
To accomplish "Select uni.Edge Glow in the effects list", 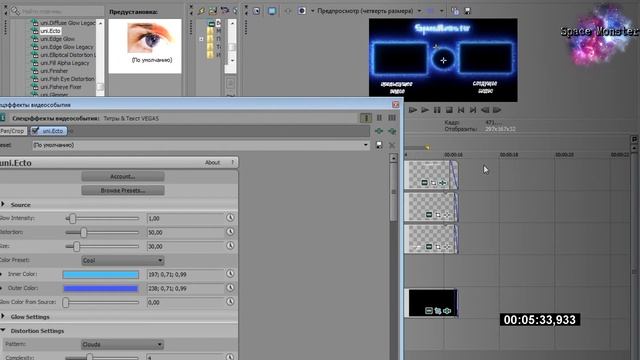I will (x=57, y=39).
